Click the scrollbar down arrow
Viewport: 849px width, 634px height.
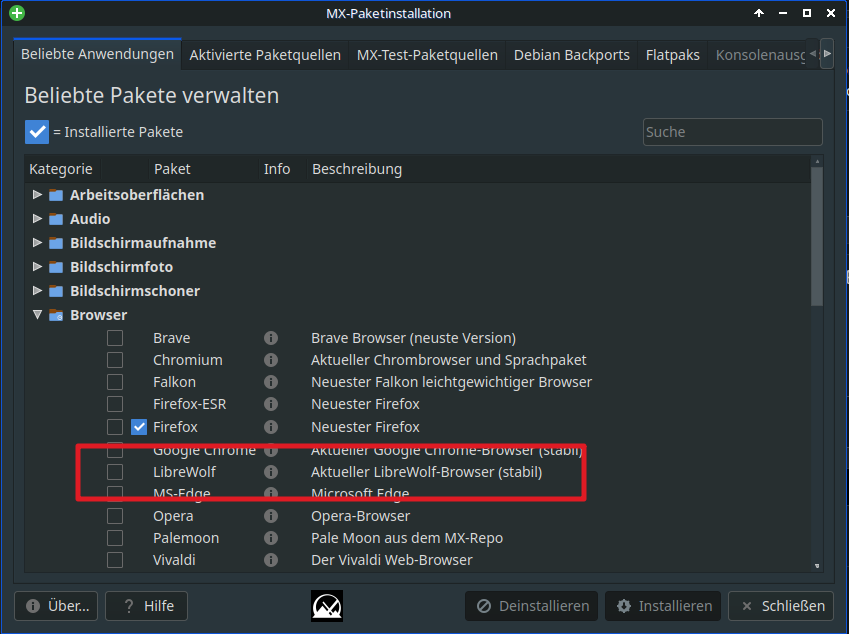817,566
